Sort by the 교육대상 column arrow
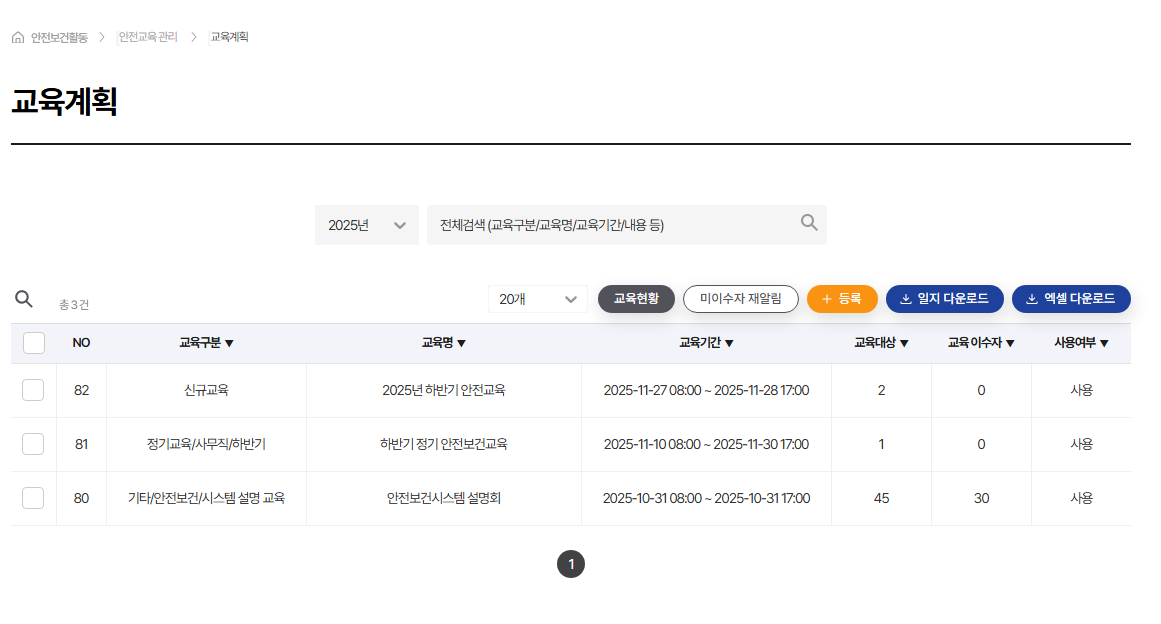This screenshot has height=624, width=1161. click(x=904, y=344)
